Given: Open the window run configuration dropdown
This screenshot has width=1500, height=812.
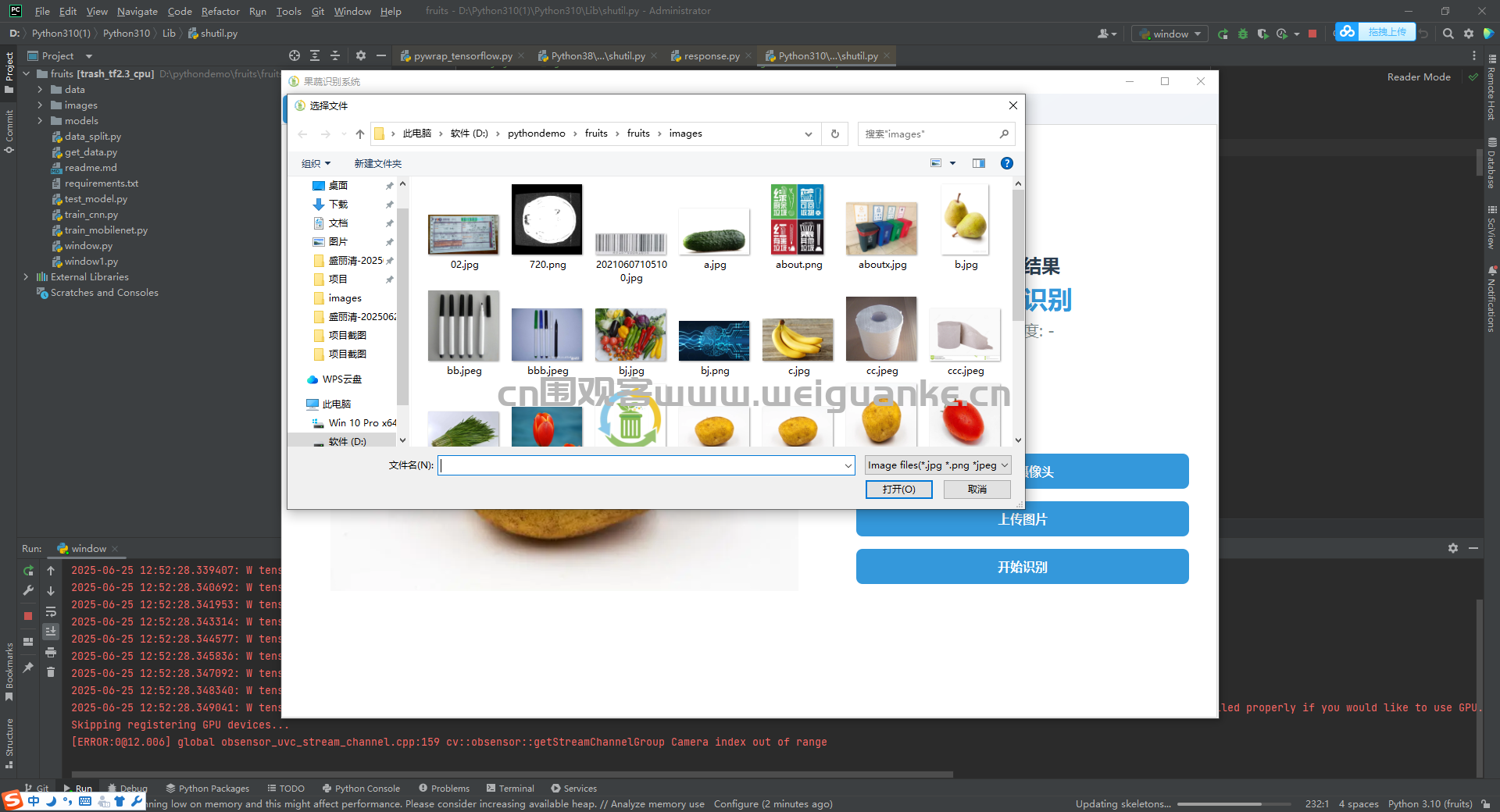Looking at the screenshot, I should click(x=1198, y=34).
